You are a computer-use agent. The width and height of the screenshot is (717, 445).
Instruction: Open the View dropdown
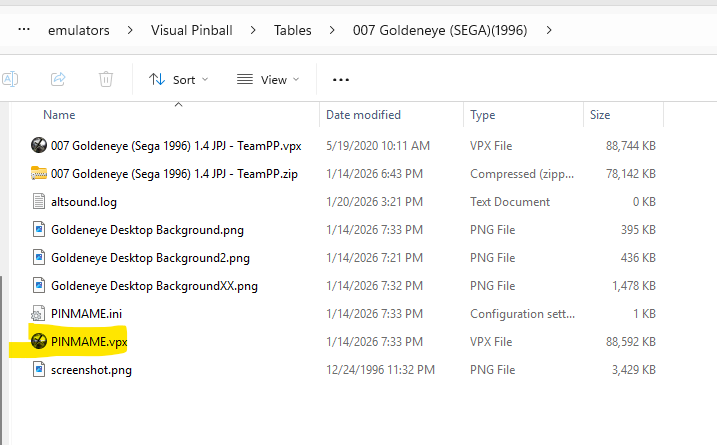point(268,80)
